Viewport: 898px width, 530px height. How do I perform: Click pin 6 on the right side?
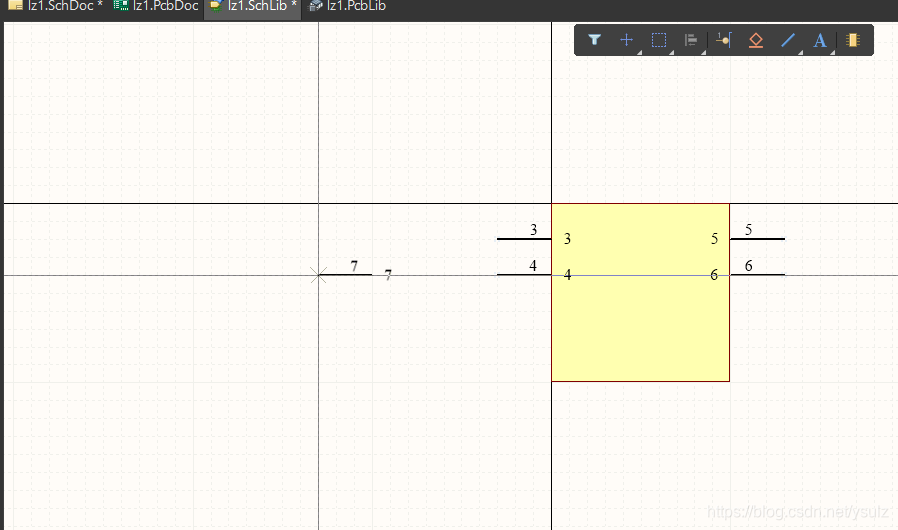(x=757, y=274)
